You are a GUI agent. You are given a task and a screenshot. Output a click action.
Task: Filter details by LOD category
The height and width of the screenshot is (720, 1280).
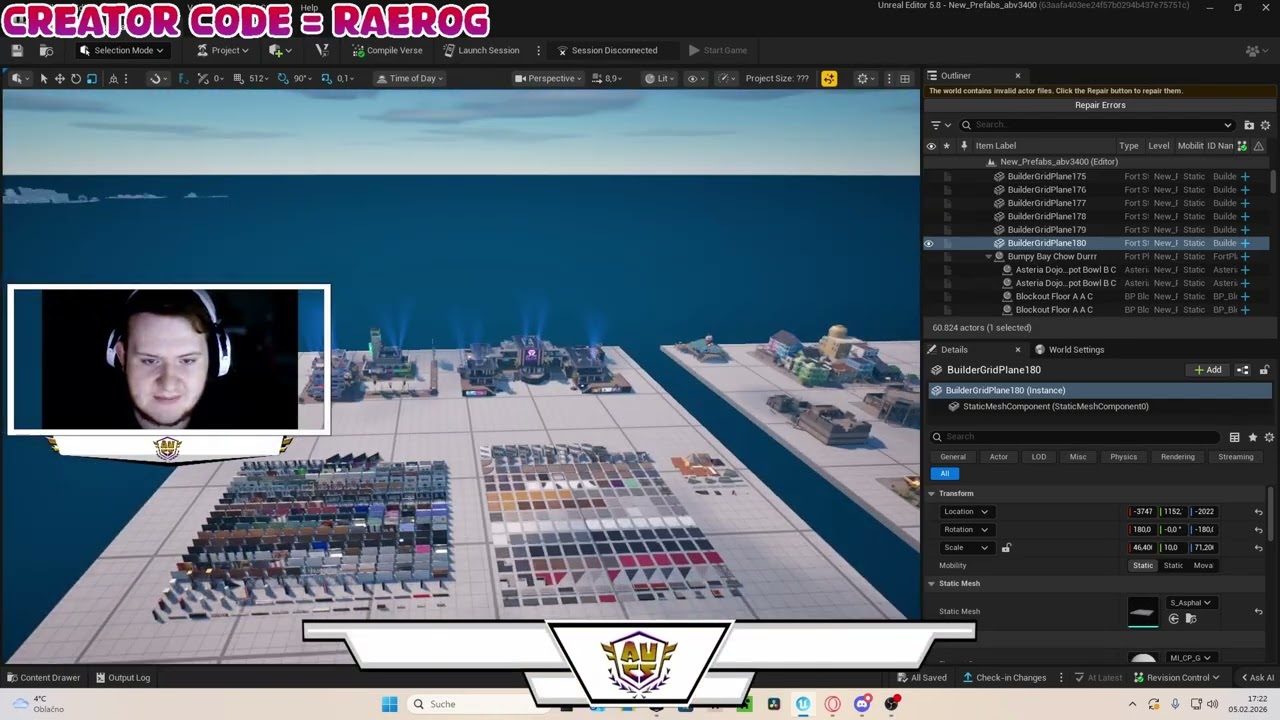coord(1038,457)
